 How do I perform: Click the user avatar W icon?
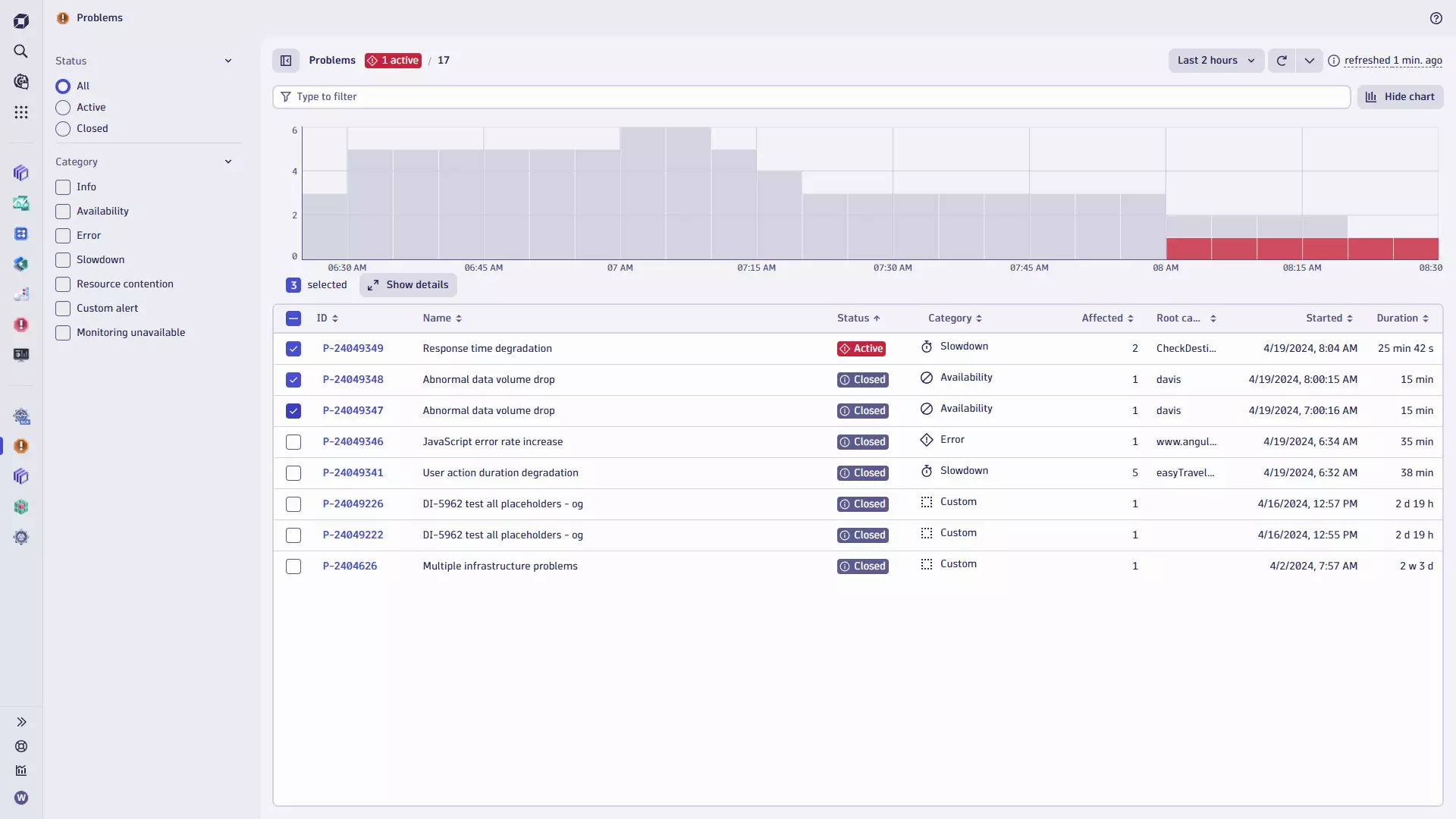pos(21,798)
